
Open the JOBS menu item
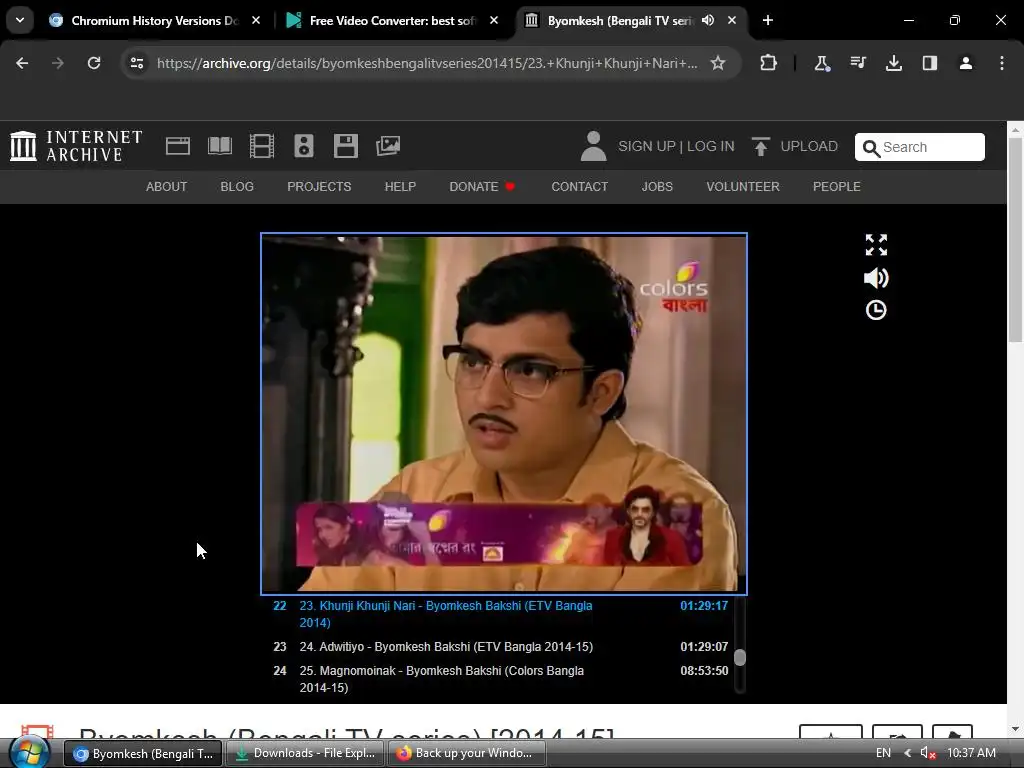click(x=657, y=187)
